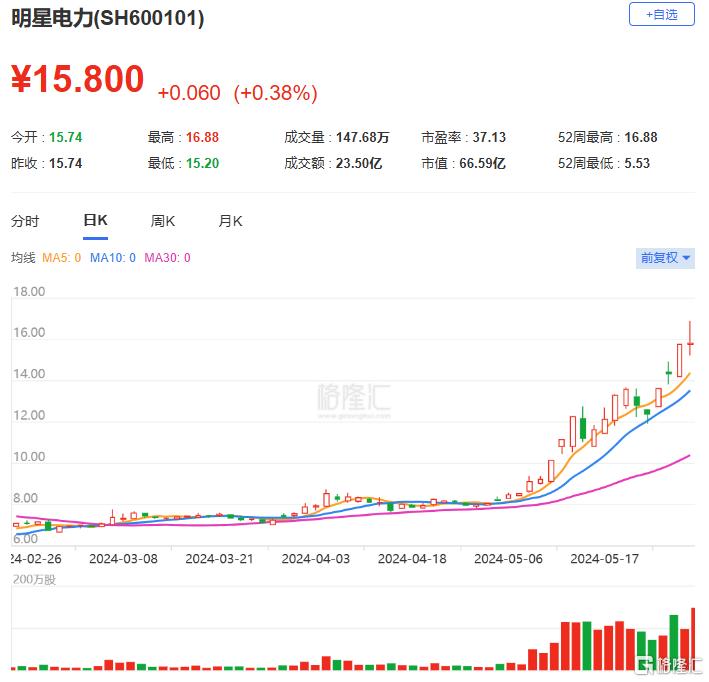709x682 pixels.
Task: Click the 最低 value 15.20
Action: [x=203, y=163]
